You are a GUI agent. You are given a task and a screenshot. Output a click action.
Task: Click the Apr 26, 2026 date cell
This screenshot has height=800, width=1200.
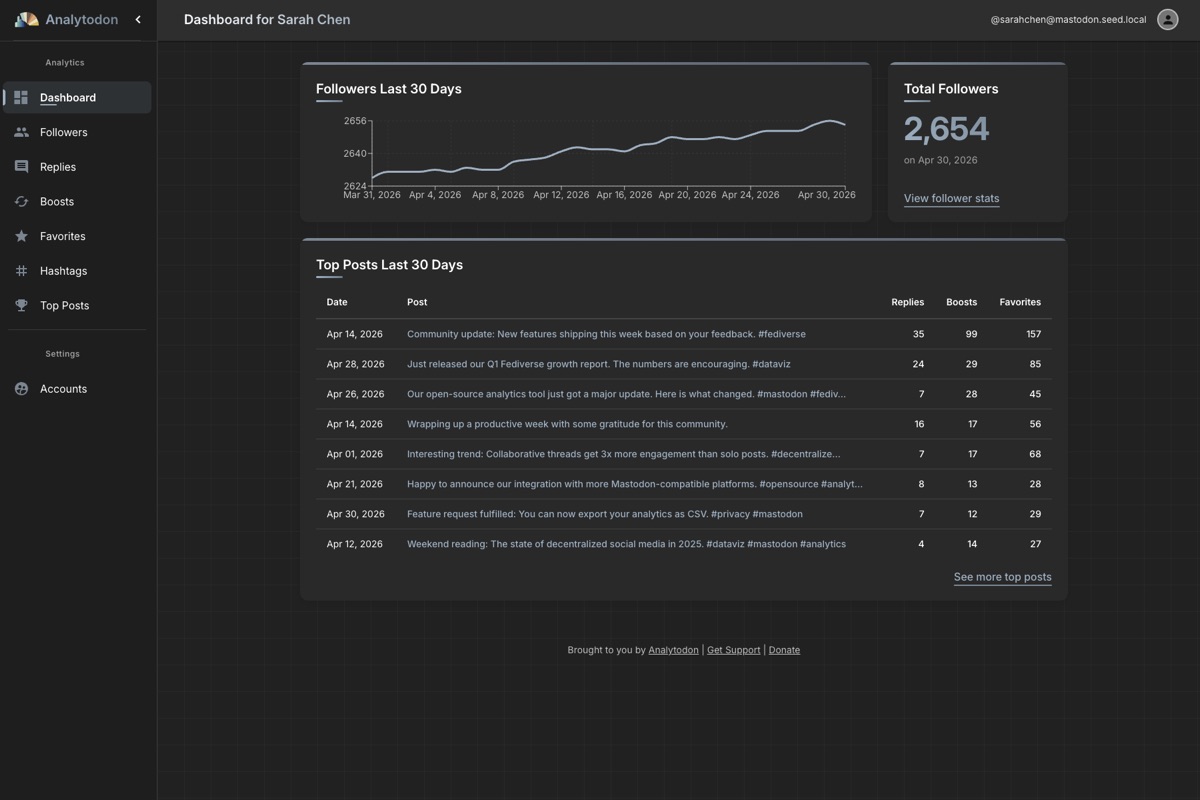pyautogui.click(x=355, y=394)
